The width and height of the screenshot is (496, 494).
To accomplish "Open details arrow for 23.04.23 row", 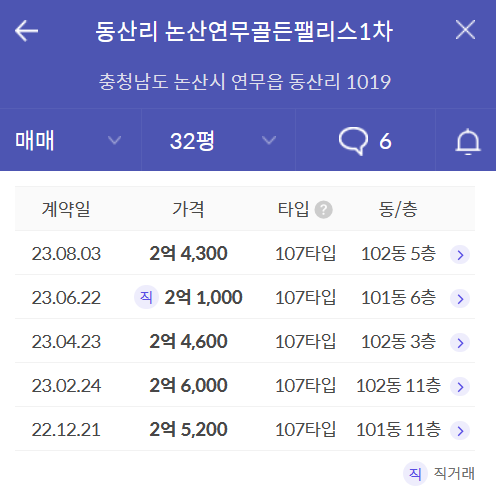I will (460, 343).
